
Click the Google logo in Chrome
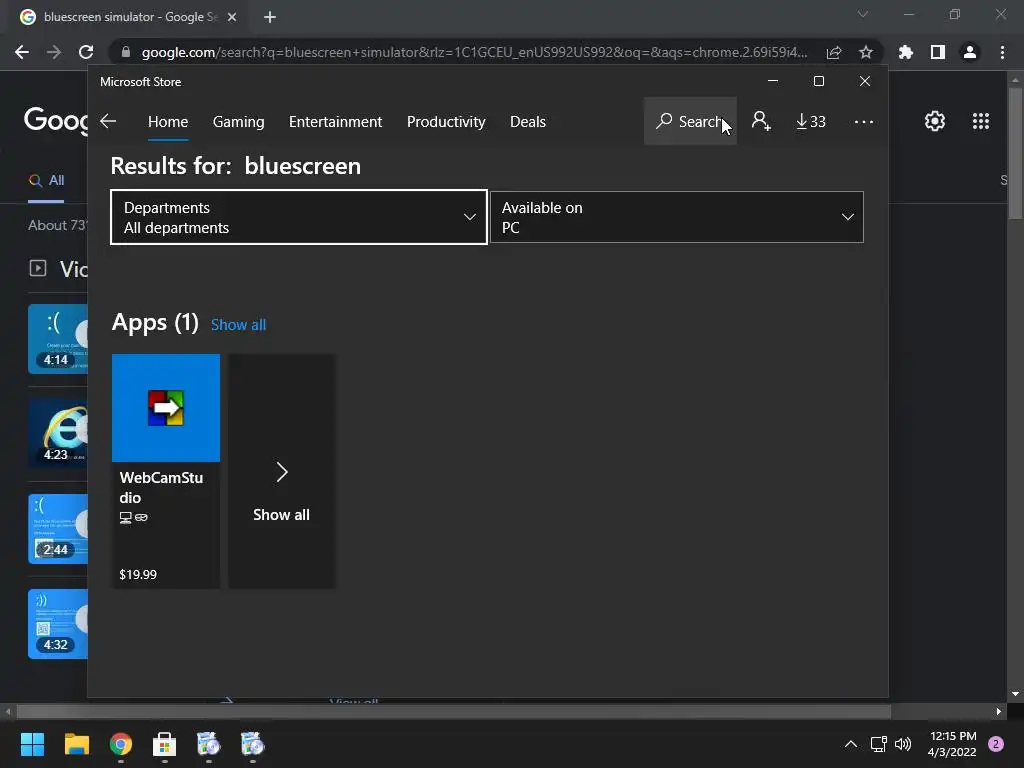point(56,121)
